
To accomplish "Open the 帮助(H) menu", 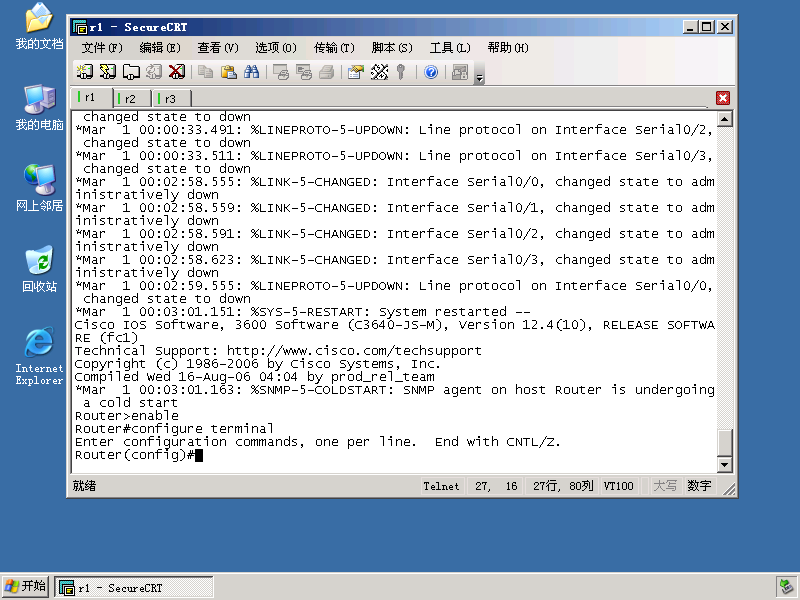I will (x=508, y=48).
